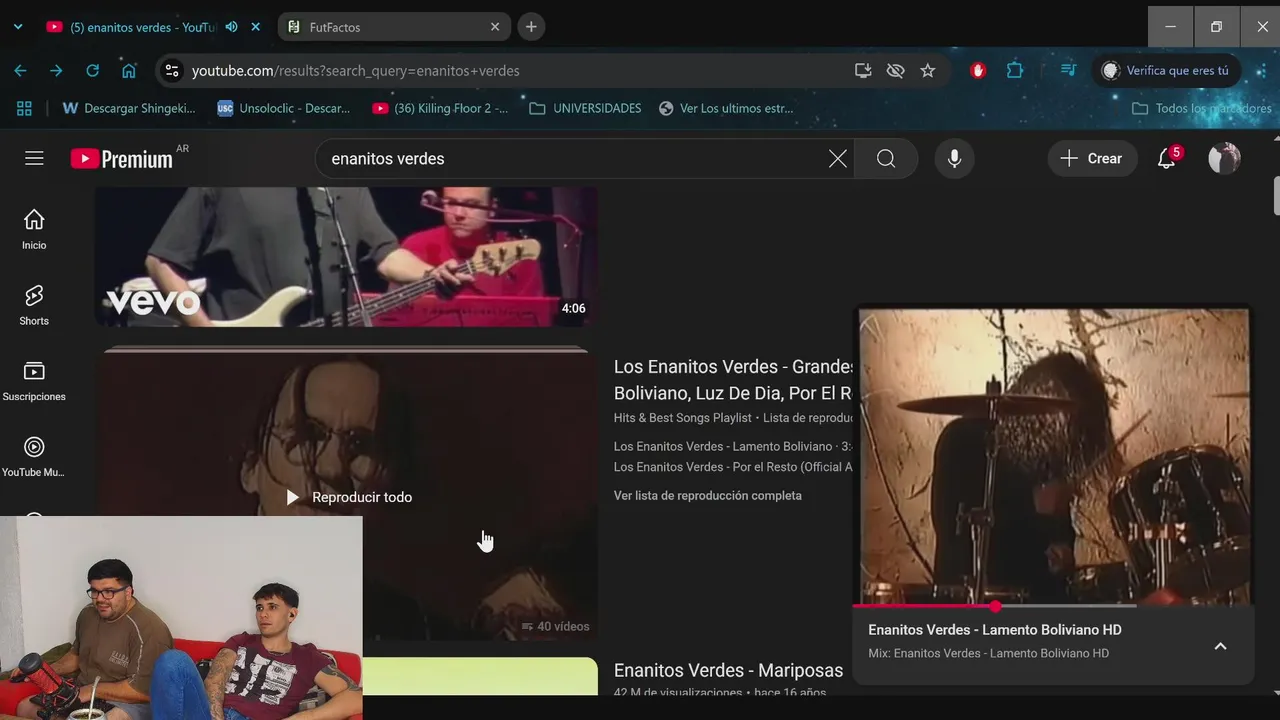
Task: Go forward in browser
Action: [56, 70]
